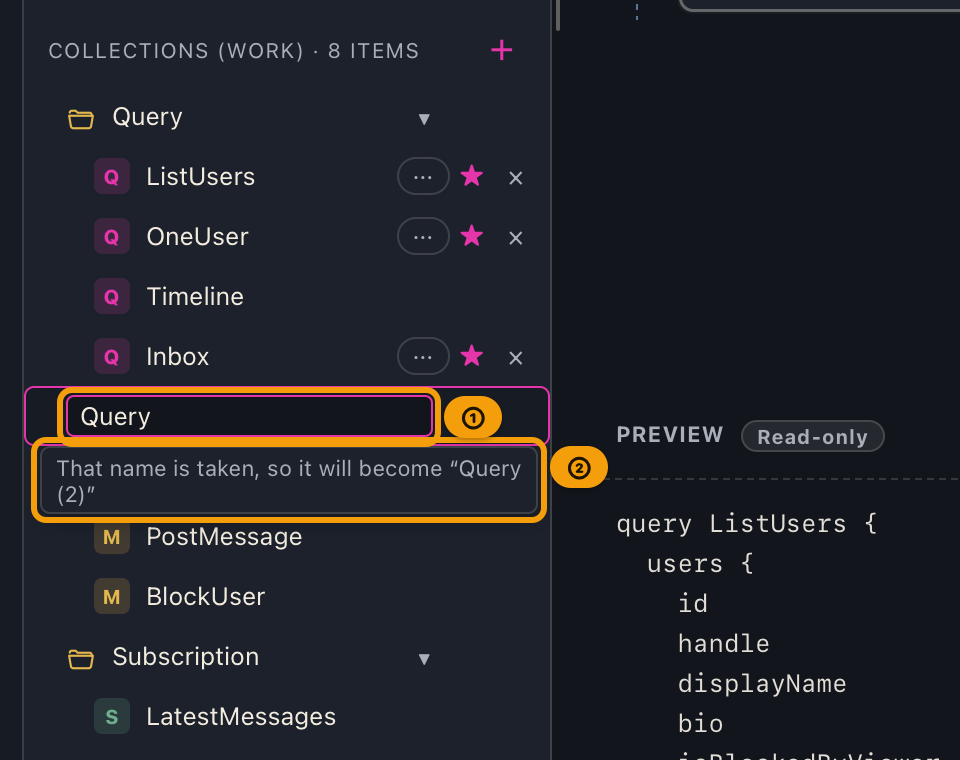Viewport: 960px width, 760px height.
Task: Click the Q badge beside Timeline
Action: coord(111,296)
